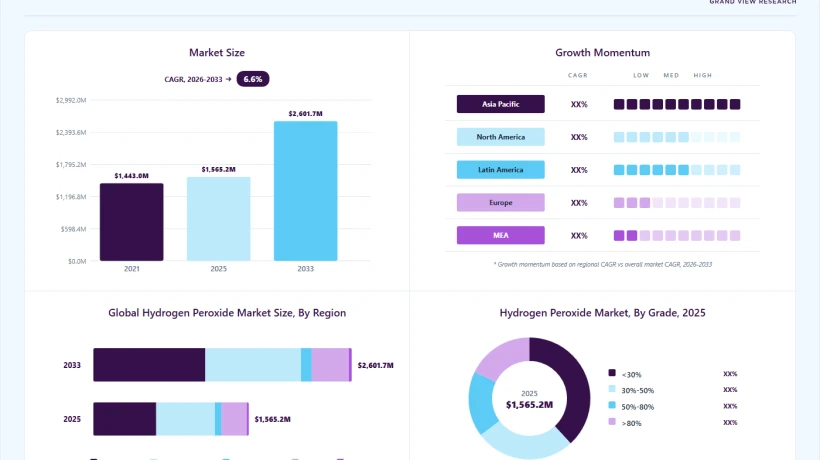Click the Grand View Research logo text
820x460 pixels.
click(753, 2)
